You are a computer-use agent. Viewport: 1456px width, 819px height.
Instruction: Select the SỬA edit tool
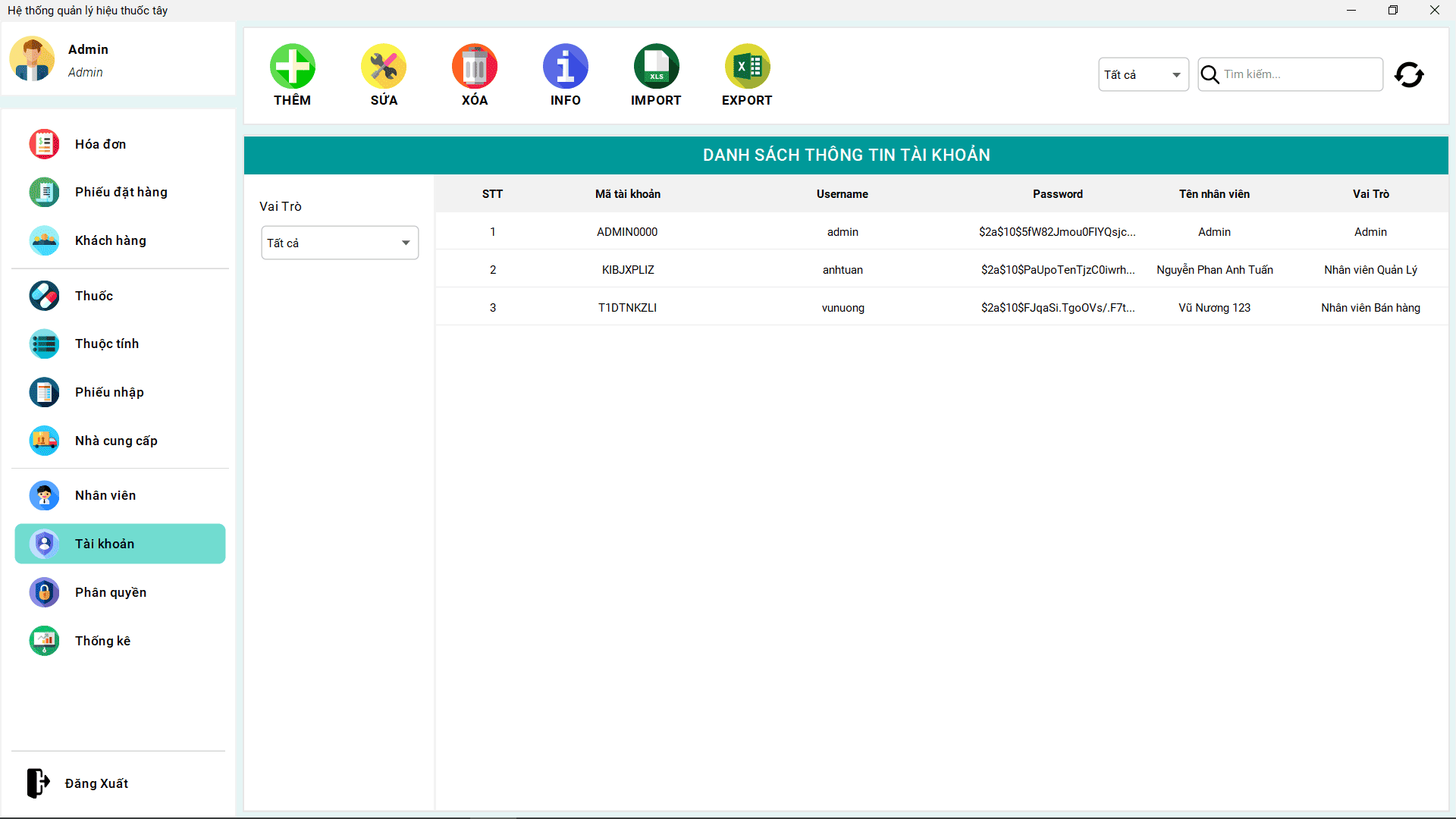[x=383, y=67]
